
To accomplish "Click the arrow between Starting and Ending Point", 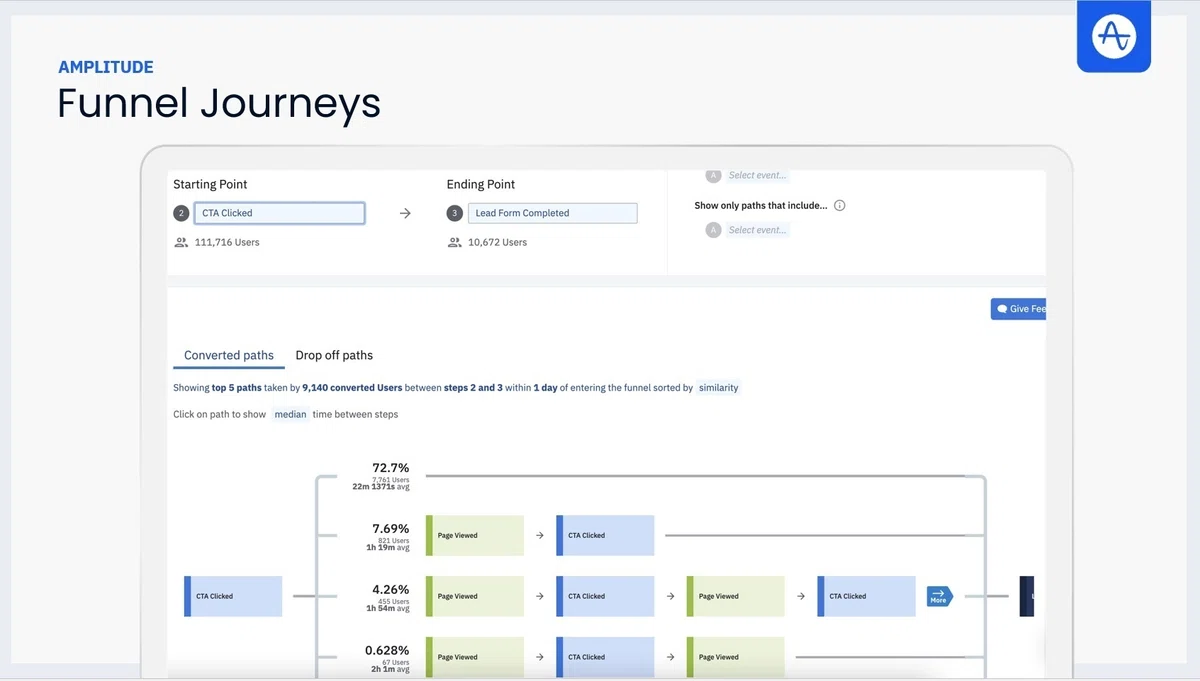I will coord(405,213).
